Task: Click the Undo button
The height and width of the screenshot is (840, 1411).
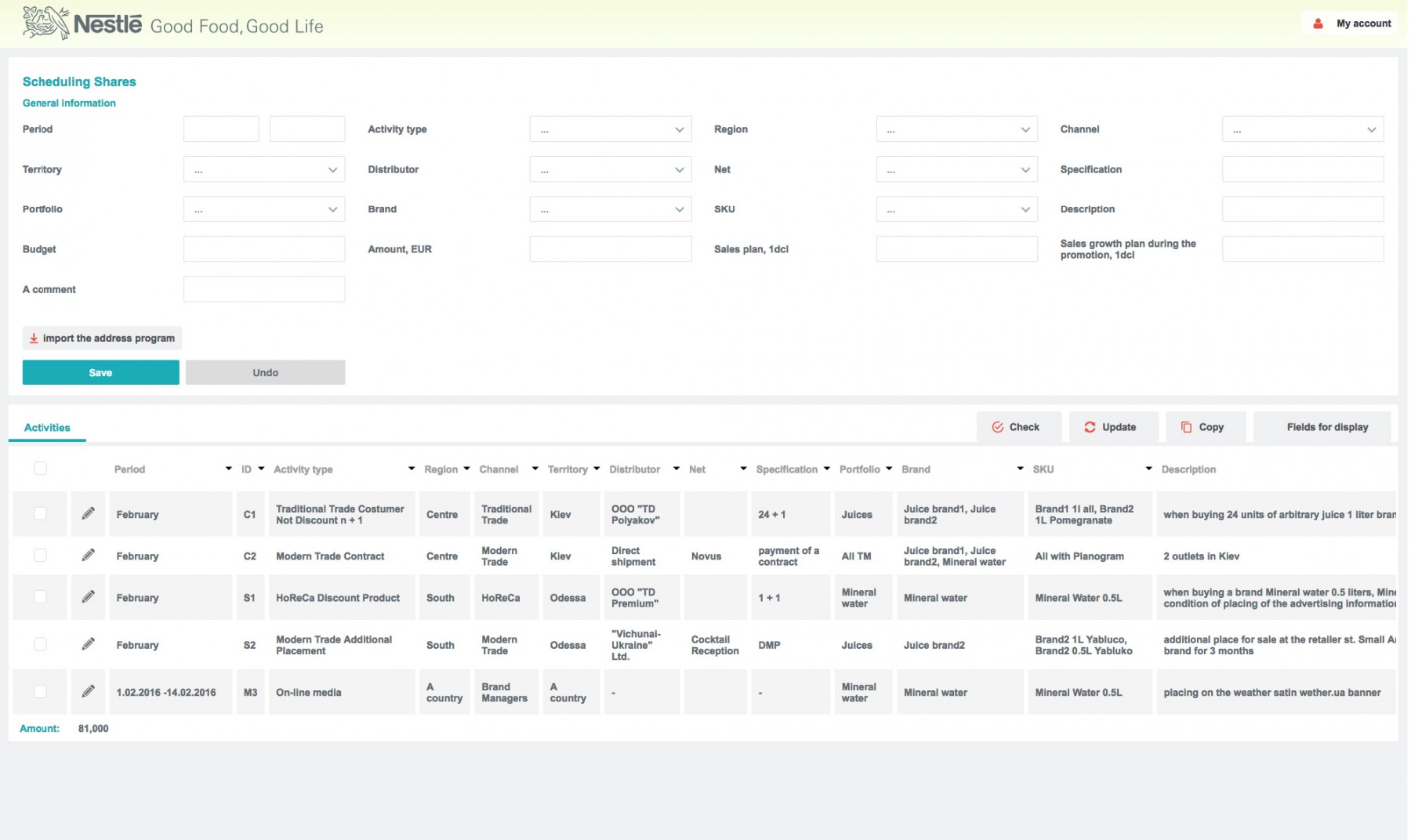Action: [266, 372]
